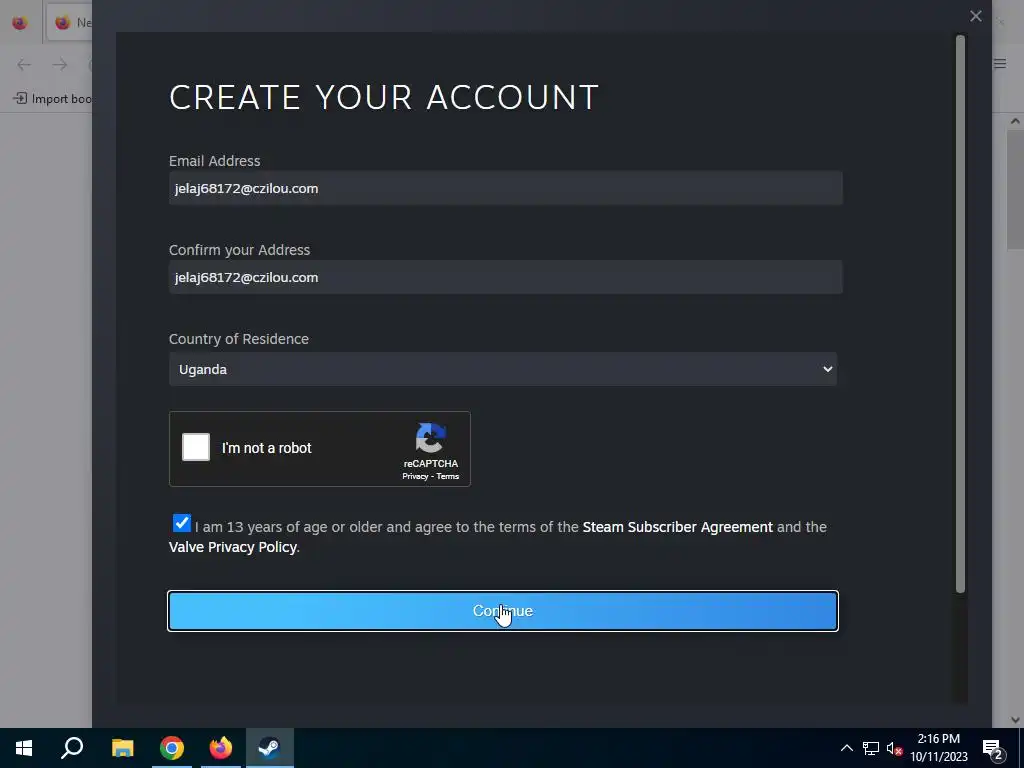Select the first Firefox pinned tab

point(20,22)
